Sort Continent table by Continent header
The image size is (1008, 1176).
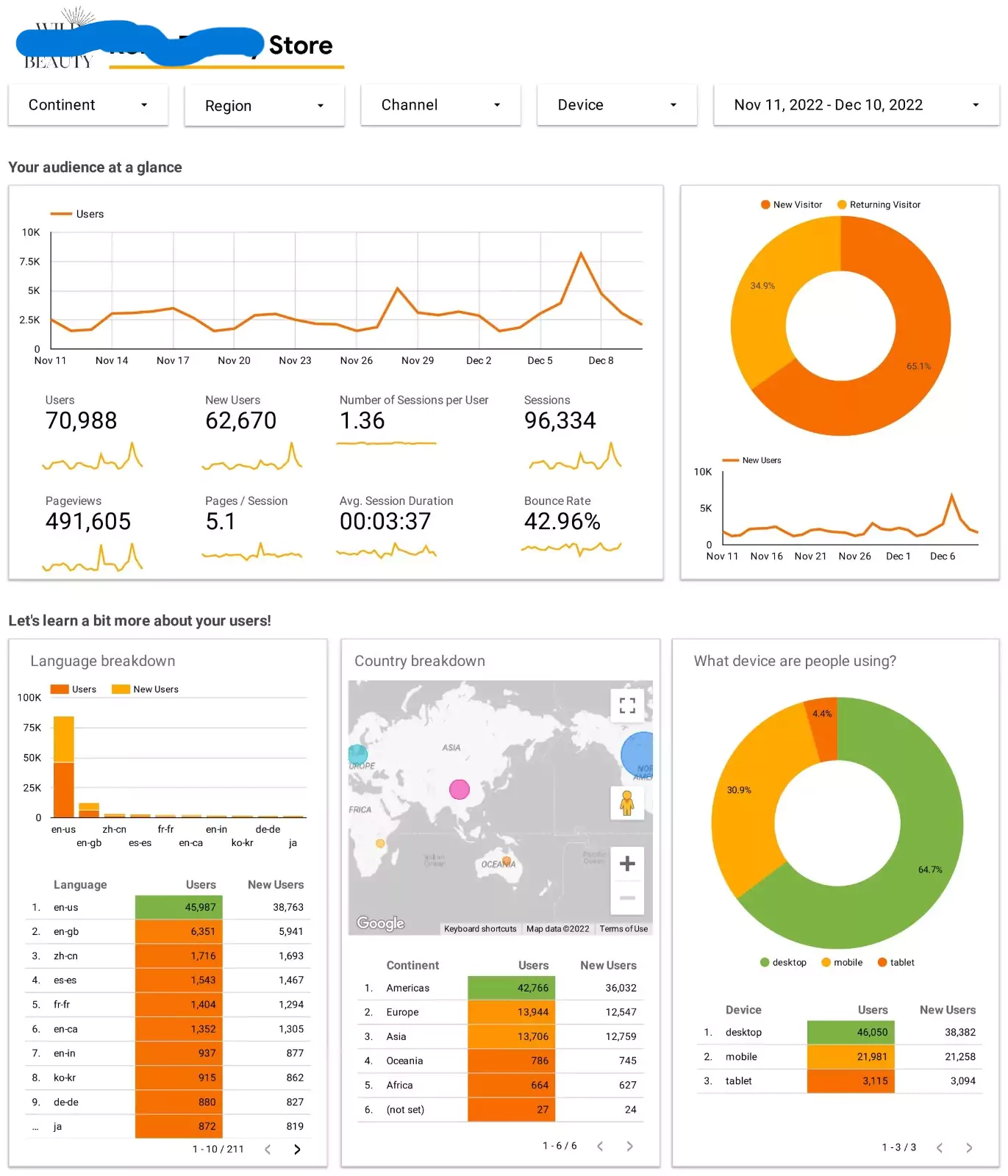412,966
